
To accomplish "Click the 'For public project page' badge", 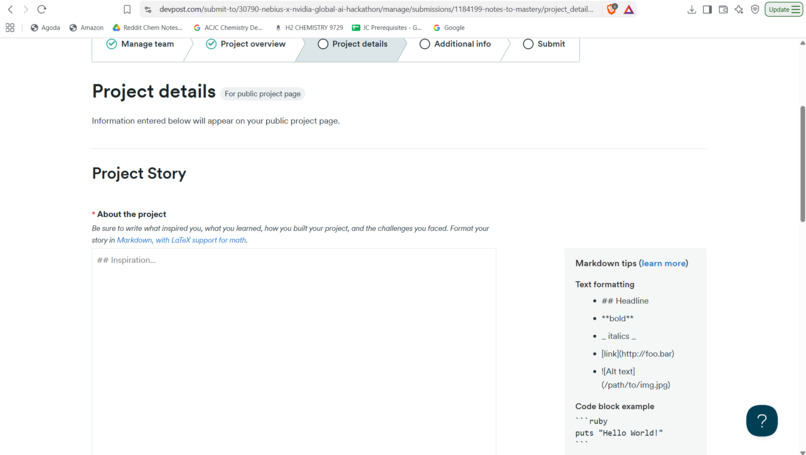I will [x=263, y=94].
